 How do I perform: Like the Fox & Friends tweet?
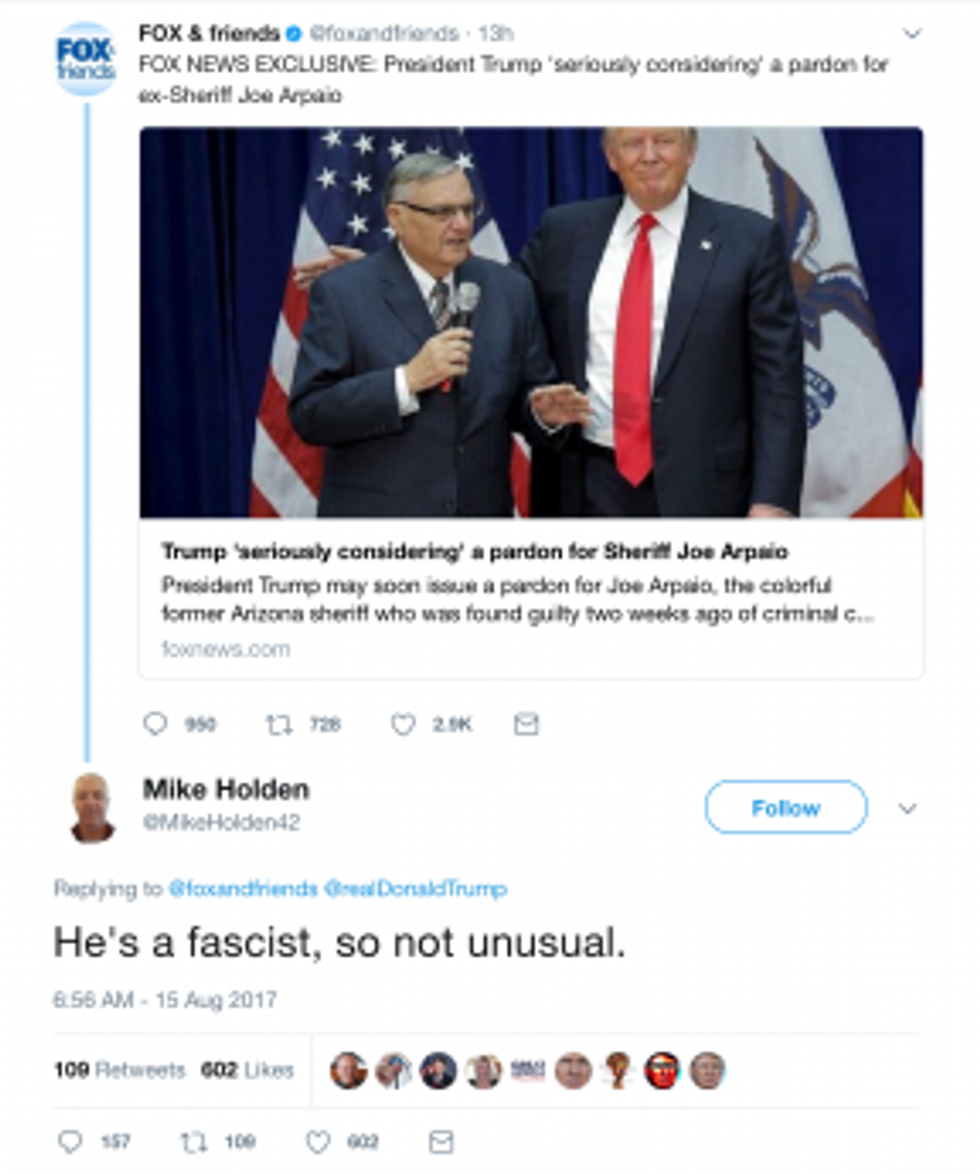point(402,724)
